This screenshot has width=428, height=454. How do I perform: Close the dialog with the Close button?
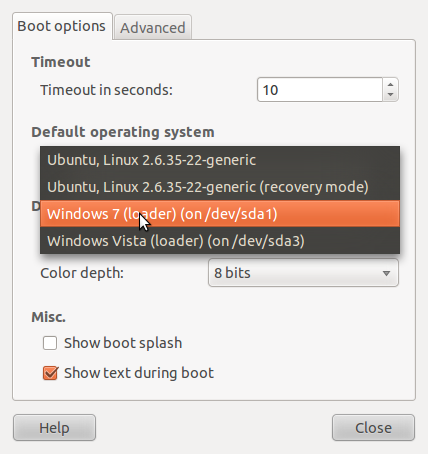[373, 428]
